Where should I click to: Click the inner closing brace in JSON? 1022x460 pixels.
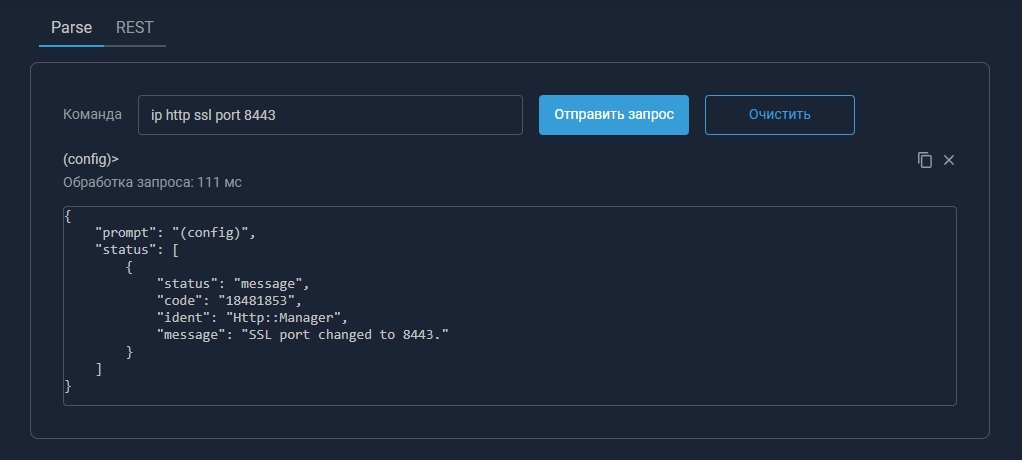point(130,352)
